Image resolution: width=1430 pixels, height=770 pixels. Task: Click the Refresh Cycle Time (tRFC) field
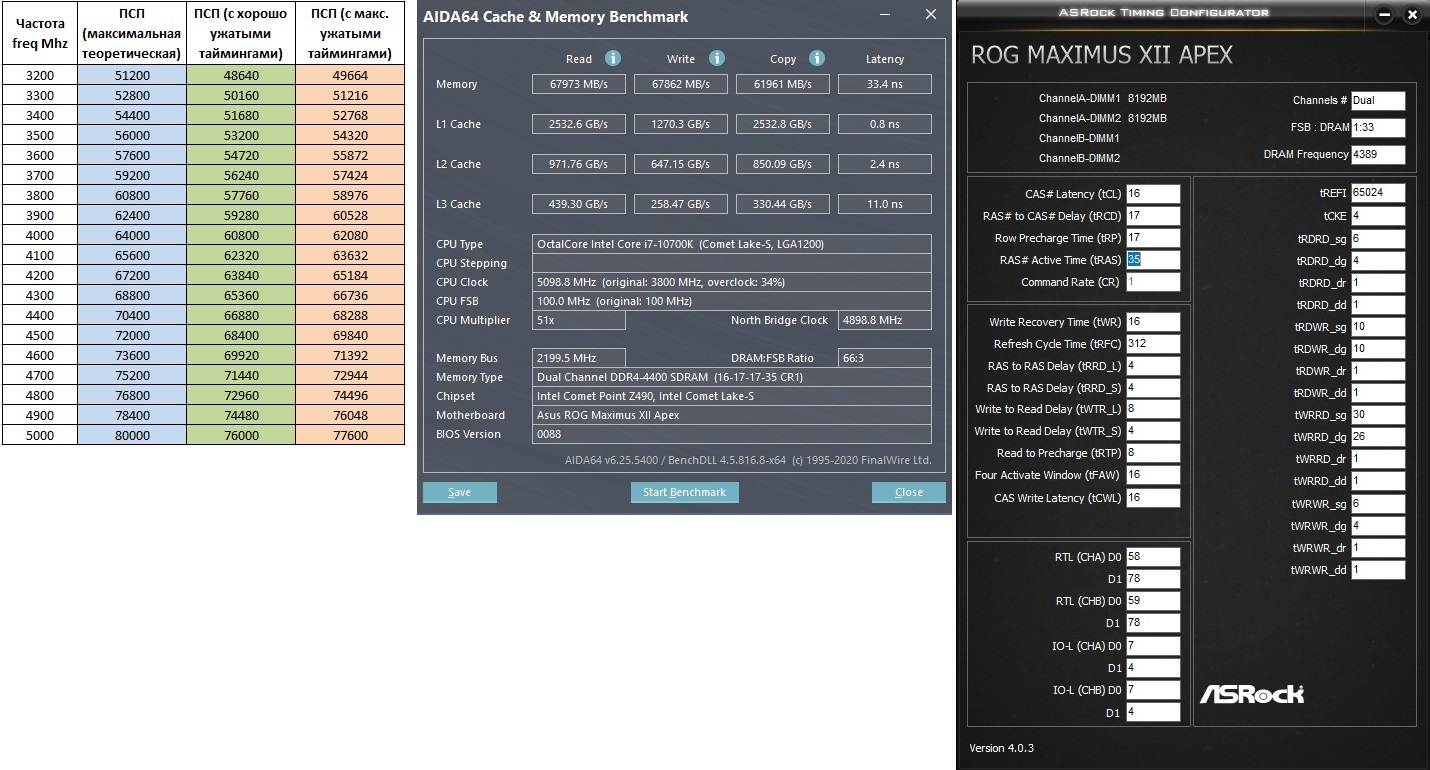tap(1153, 344)
